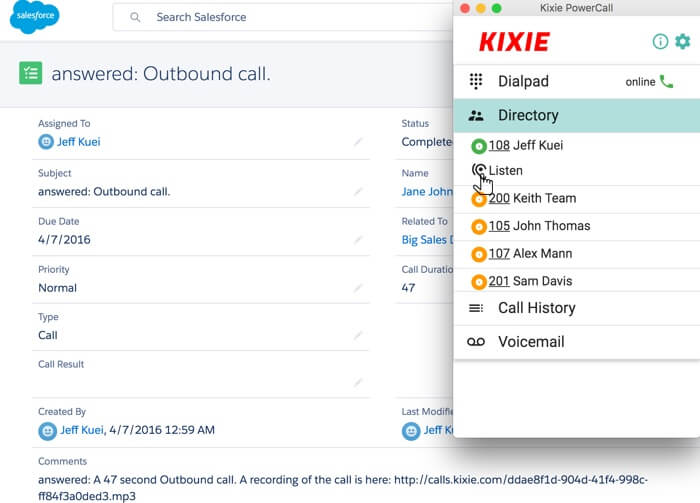Select the recording URL in Comments
Viewport: 700px width, 503px height.
[x=343, y=488]
